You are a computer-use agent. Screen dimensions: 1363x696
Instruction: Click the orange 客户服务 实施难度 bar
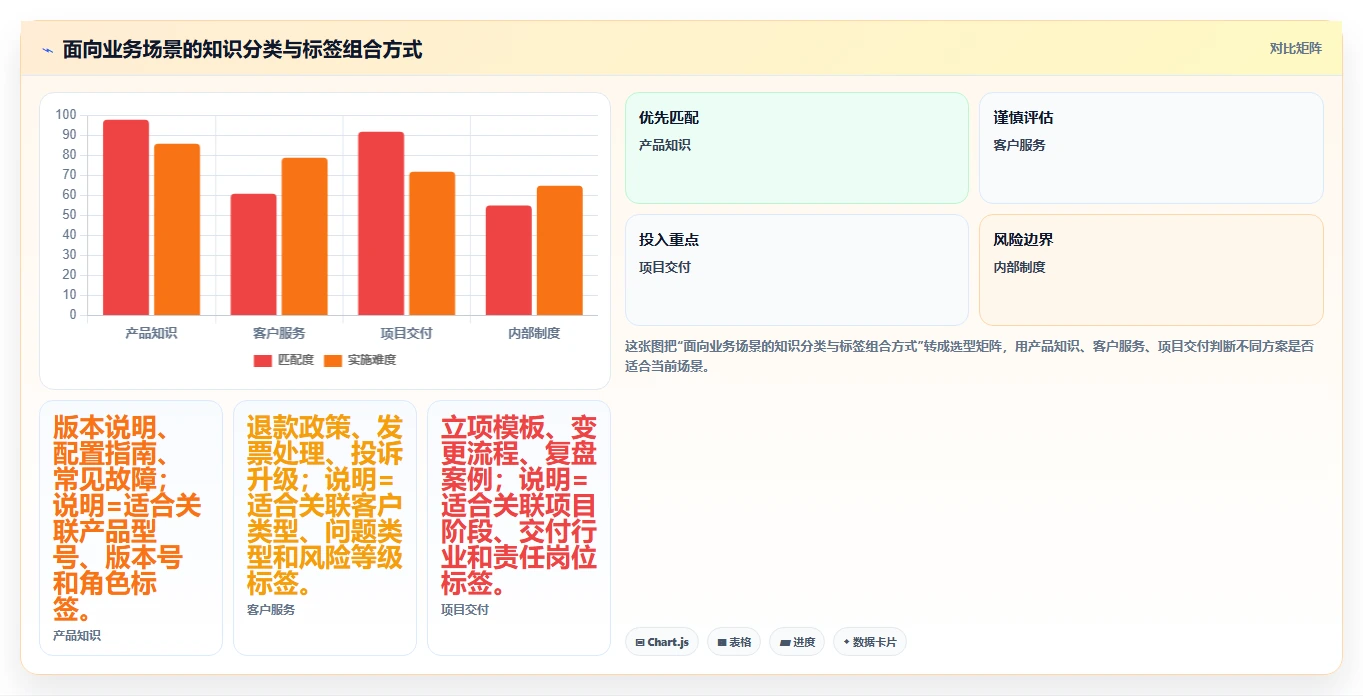(305, 237)
